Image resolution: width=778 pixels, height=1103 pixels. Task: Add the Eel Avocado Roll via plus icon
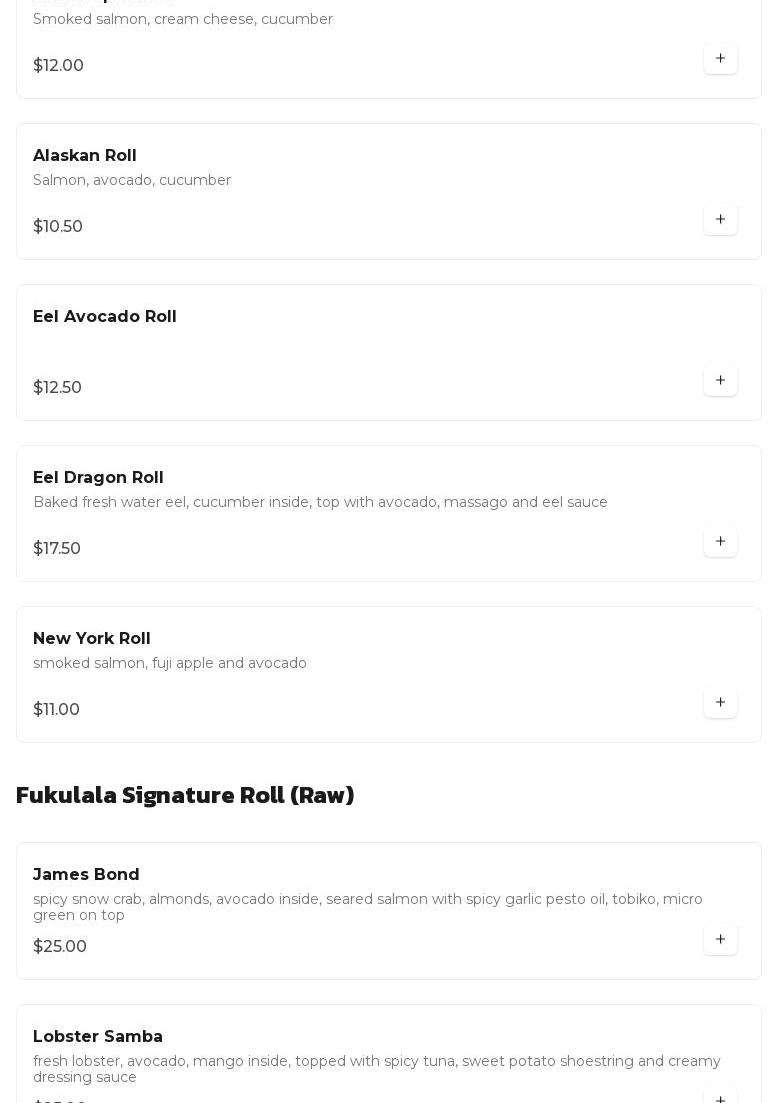click(x=720, y=381)
